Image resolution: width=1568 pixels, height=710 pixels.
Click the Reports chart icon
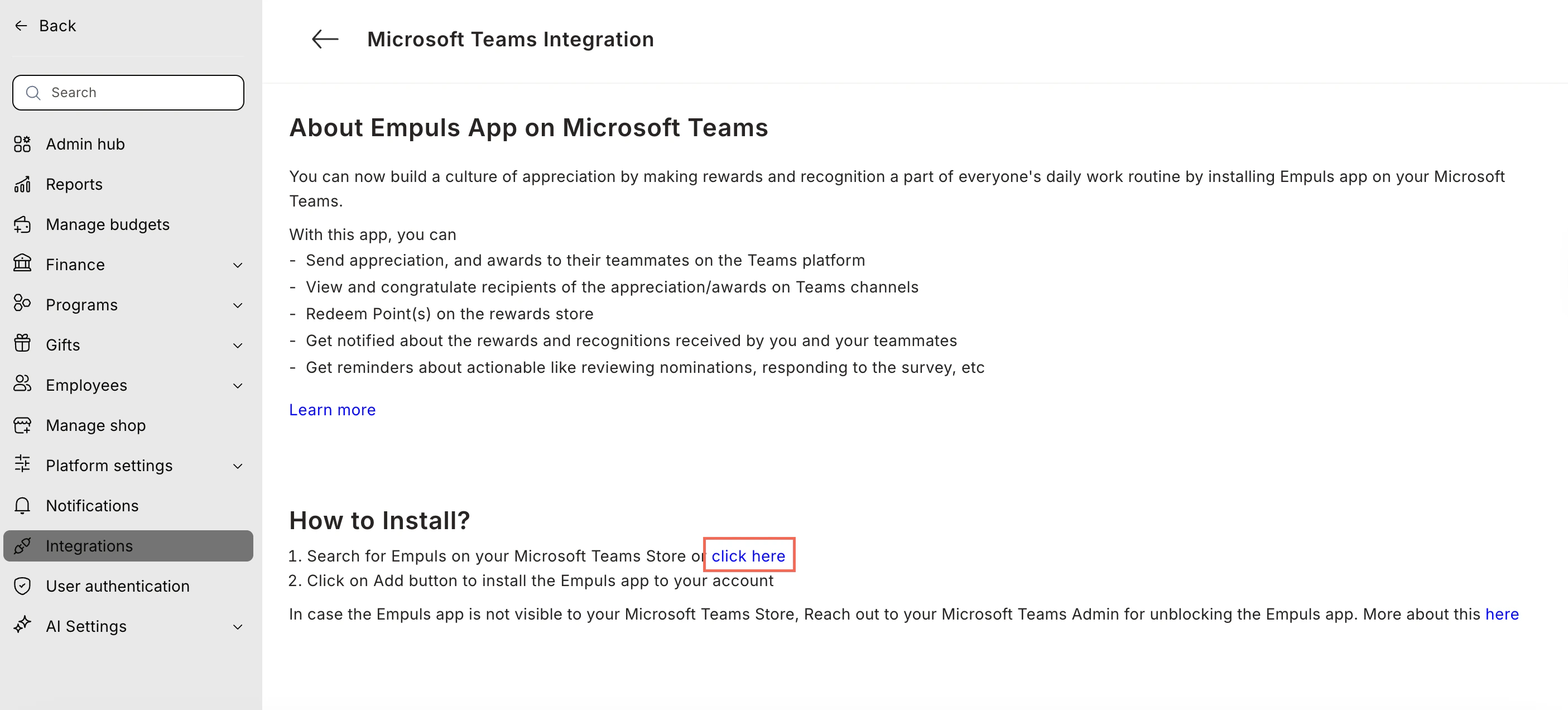point(22,185)
